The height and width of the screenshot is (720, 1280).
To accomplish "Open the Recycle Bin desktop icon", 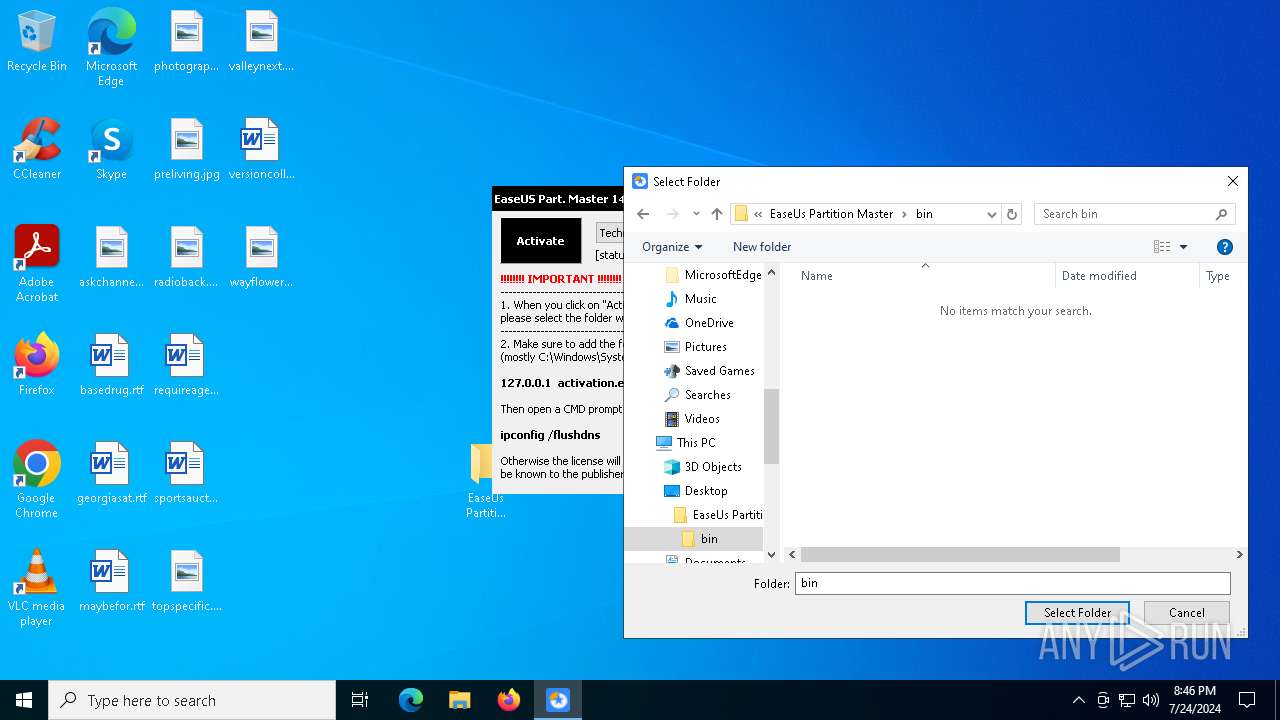I will coord(37,42).
